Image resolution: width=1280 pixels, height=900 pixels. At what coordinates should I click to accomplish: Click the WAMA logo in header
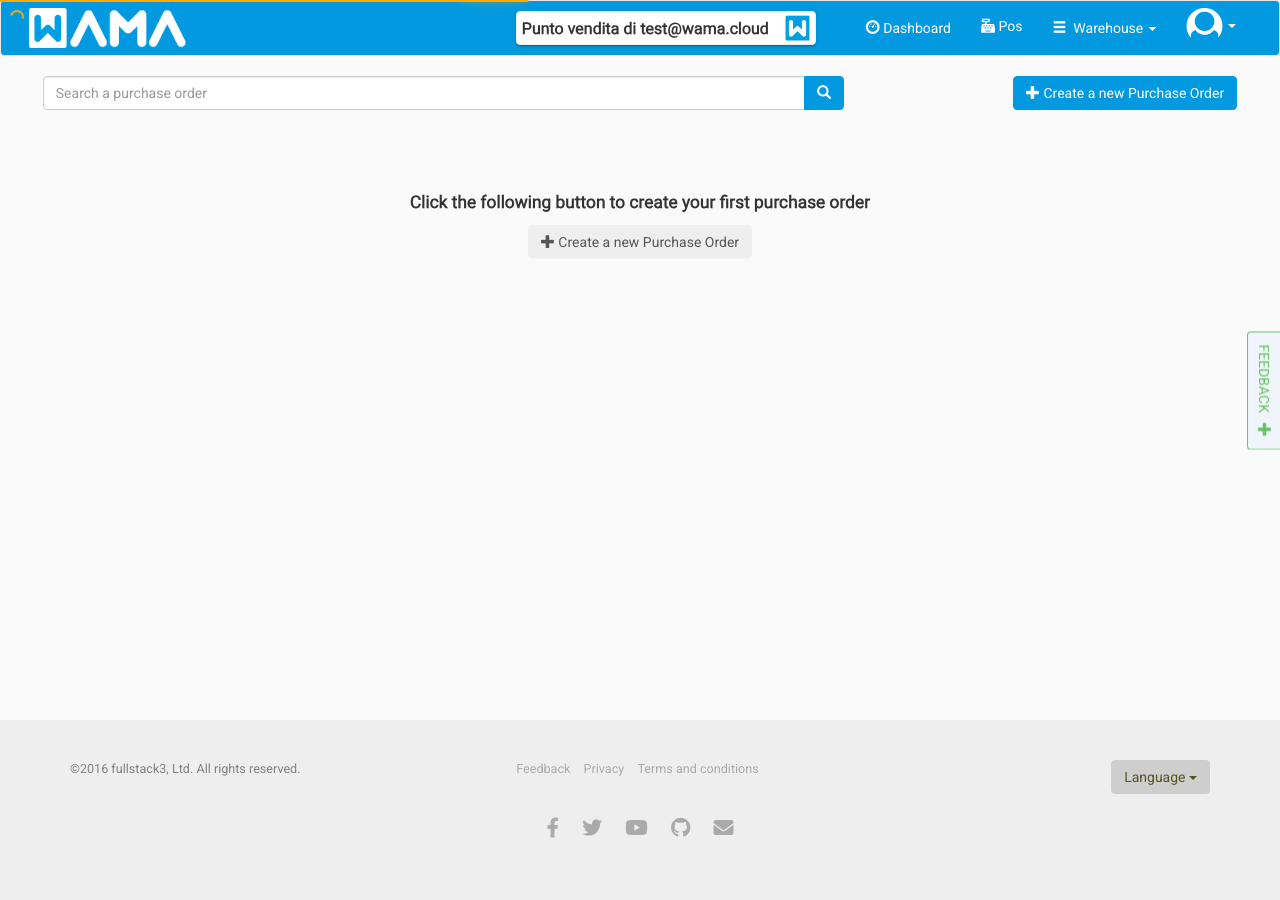(107, 28)
